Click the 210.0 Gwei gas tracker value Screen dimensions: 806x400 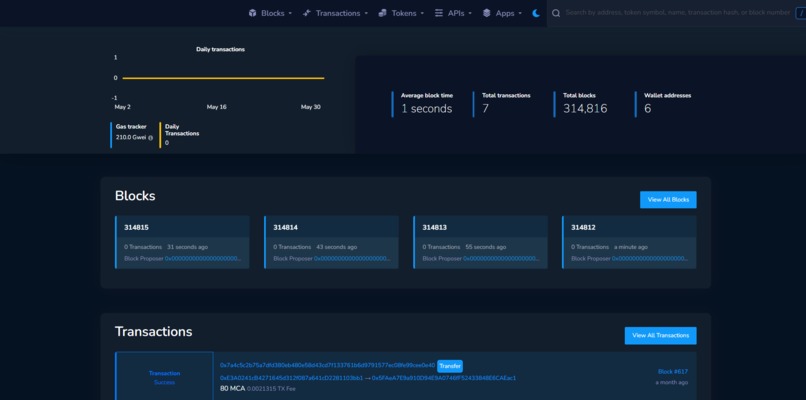pyautogui.click(x=131, y=137)
